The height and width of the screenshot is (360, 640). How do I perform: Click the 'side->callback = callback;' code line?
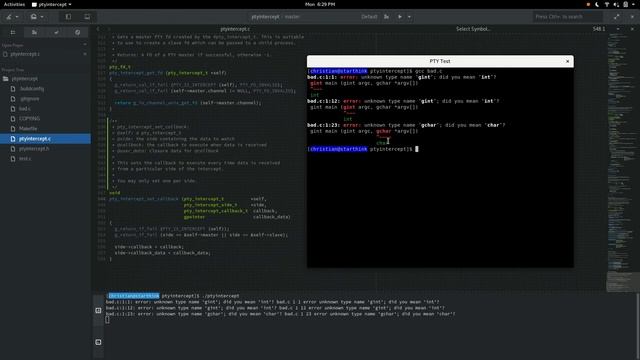tap(149, 247)
